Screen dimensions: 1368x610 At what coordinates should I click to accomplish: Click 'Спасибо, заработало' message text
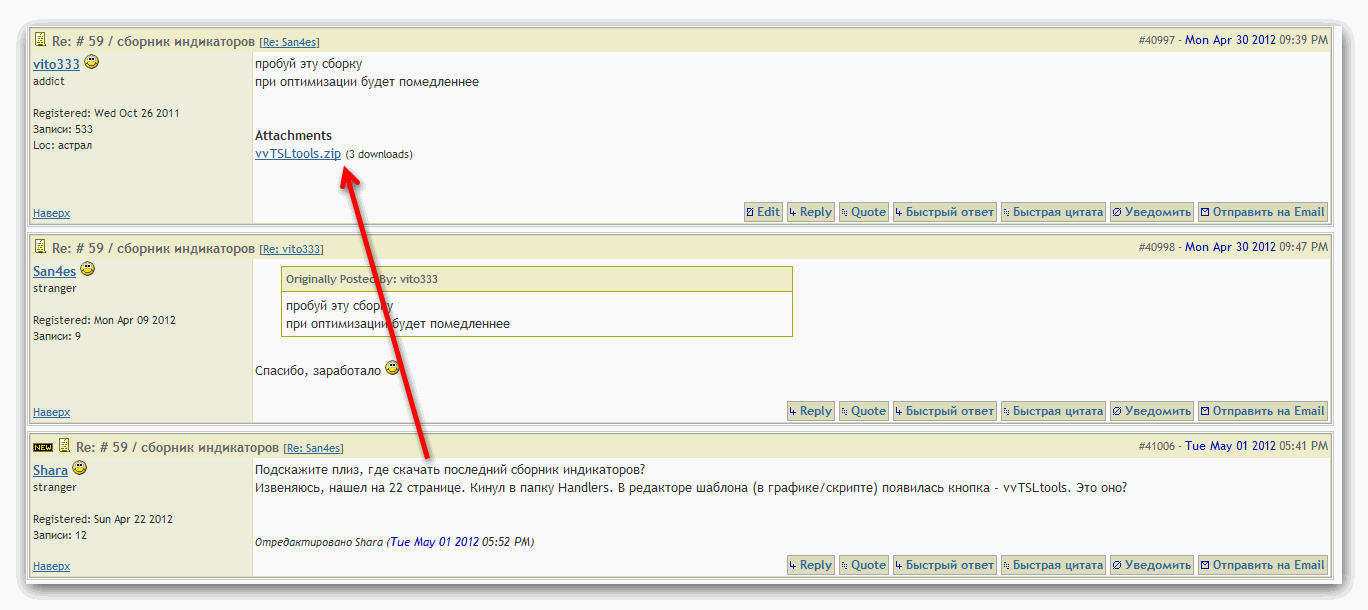click(318, 371)
